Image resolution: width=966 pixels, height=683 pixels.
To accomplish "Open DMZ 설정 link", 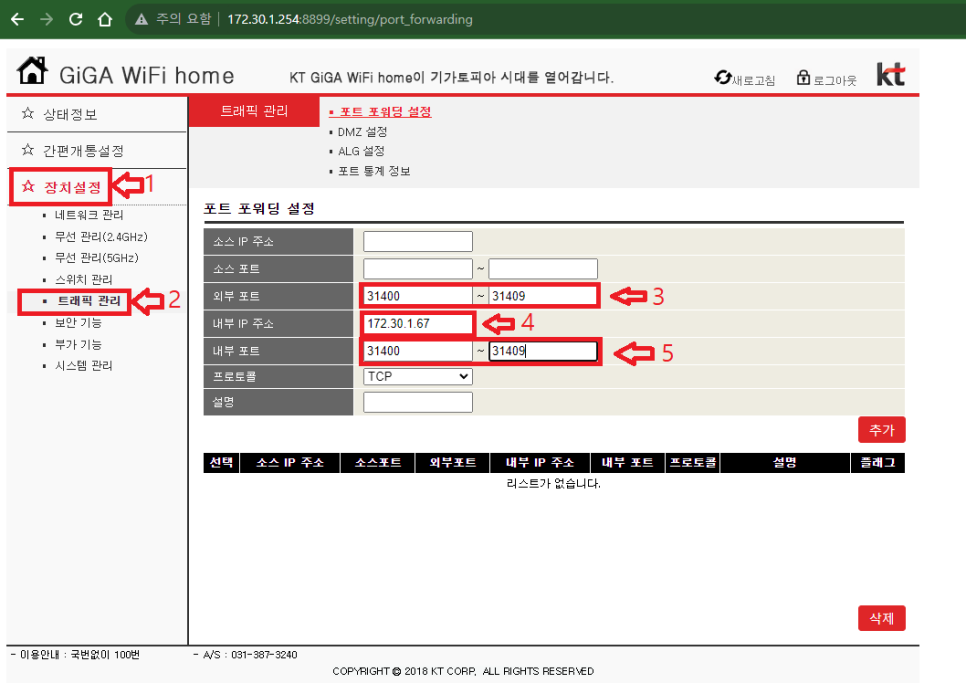I will click(x=362, y=132).
